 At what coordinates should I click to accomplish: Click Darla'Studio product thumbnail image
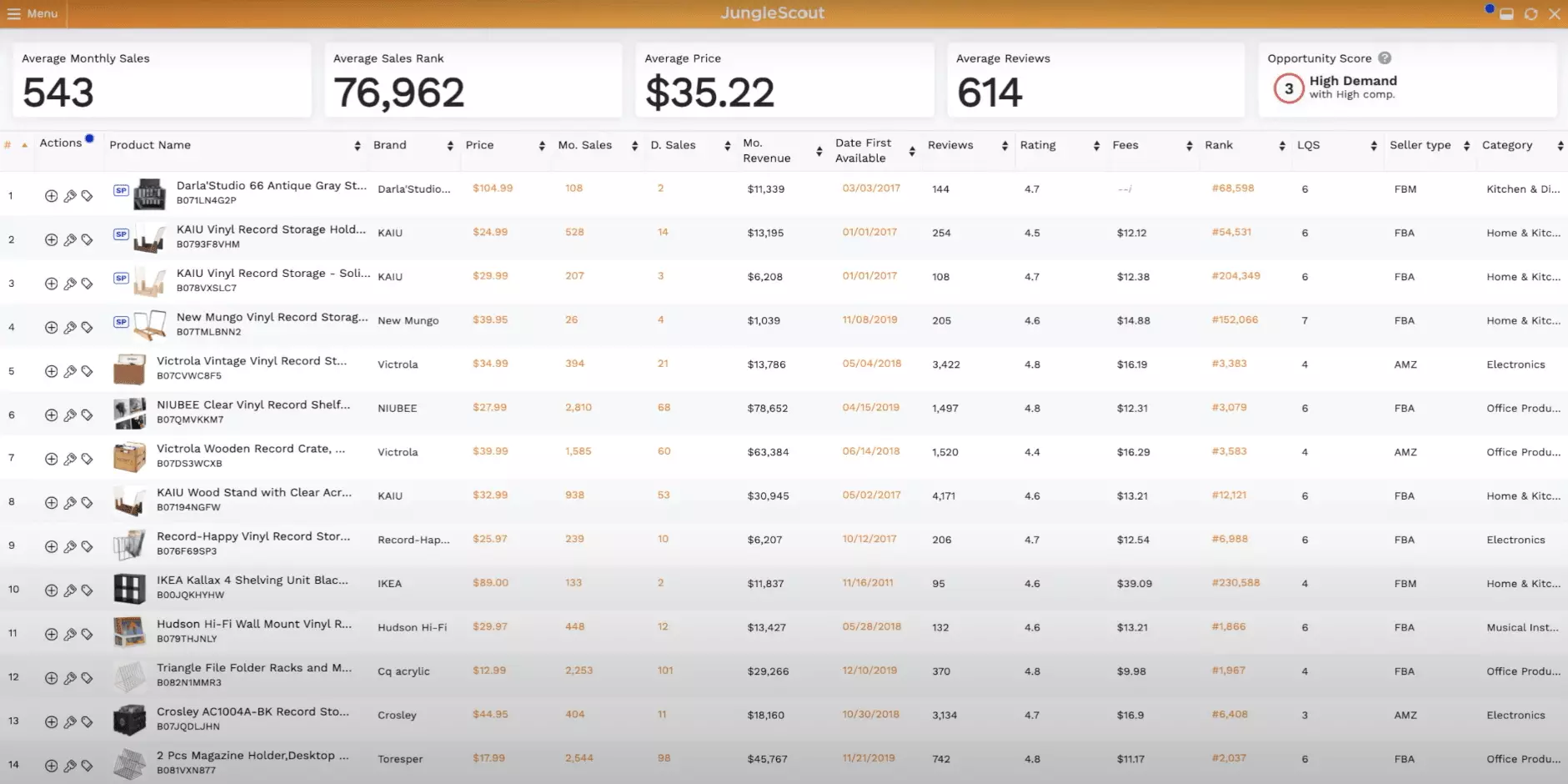149,195
